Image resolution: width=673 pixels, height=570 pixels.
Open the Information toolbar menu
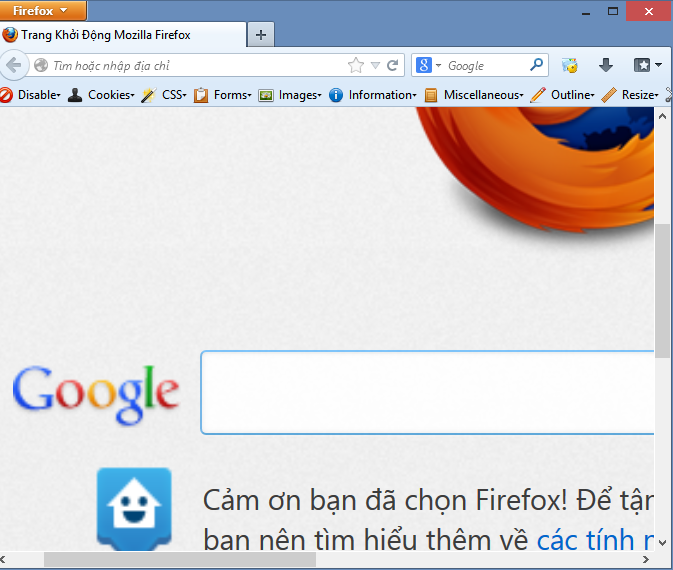pos(373,95)
